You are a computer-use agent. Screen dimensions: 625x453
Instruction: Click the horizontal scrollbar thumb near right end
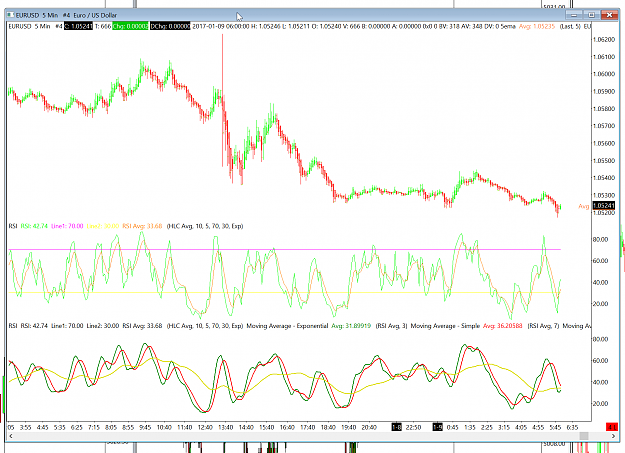coord(584,436)
